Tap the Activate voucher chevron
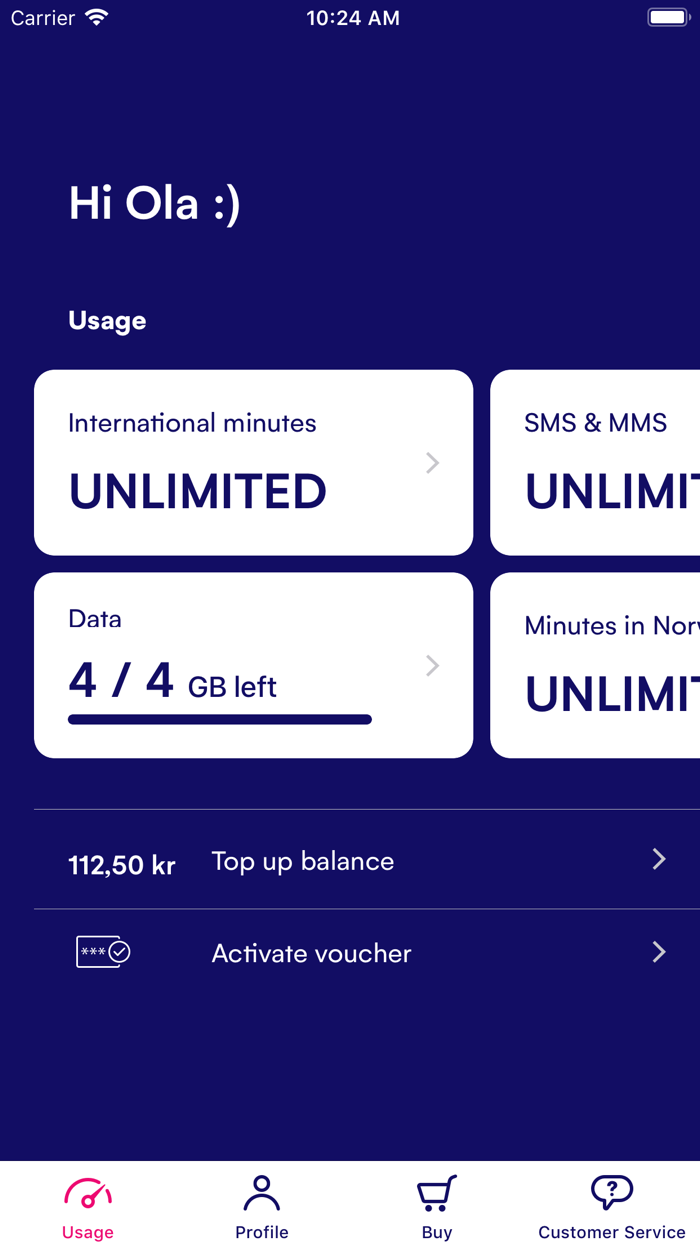700x1244 pixels. (x=658, y=951)
